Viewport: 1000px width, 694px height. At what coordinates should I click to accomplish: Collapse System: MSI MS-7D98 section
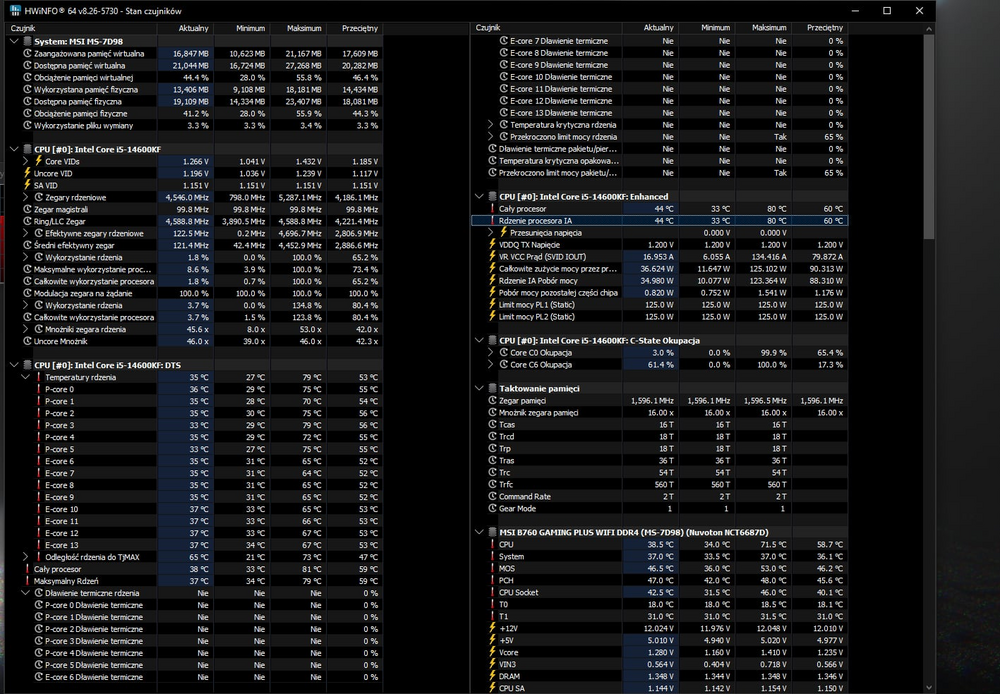click(14, 41)
